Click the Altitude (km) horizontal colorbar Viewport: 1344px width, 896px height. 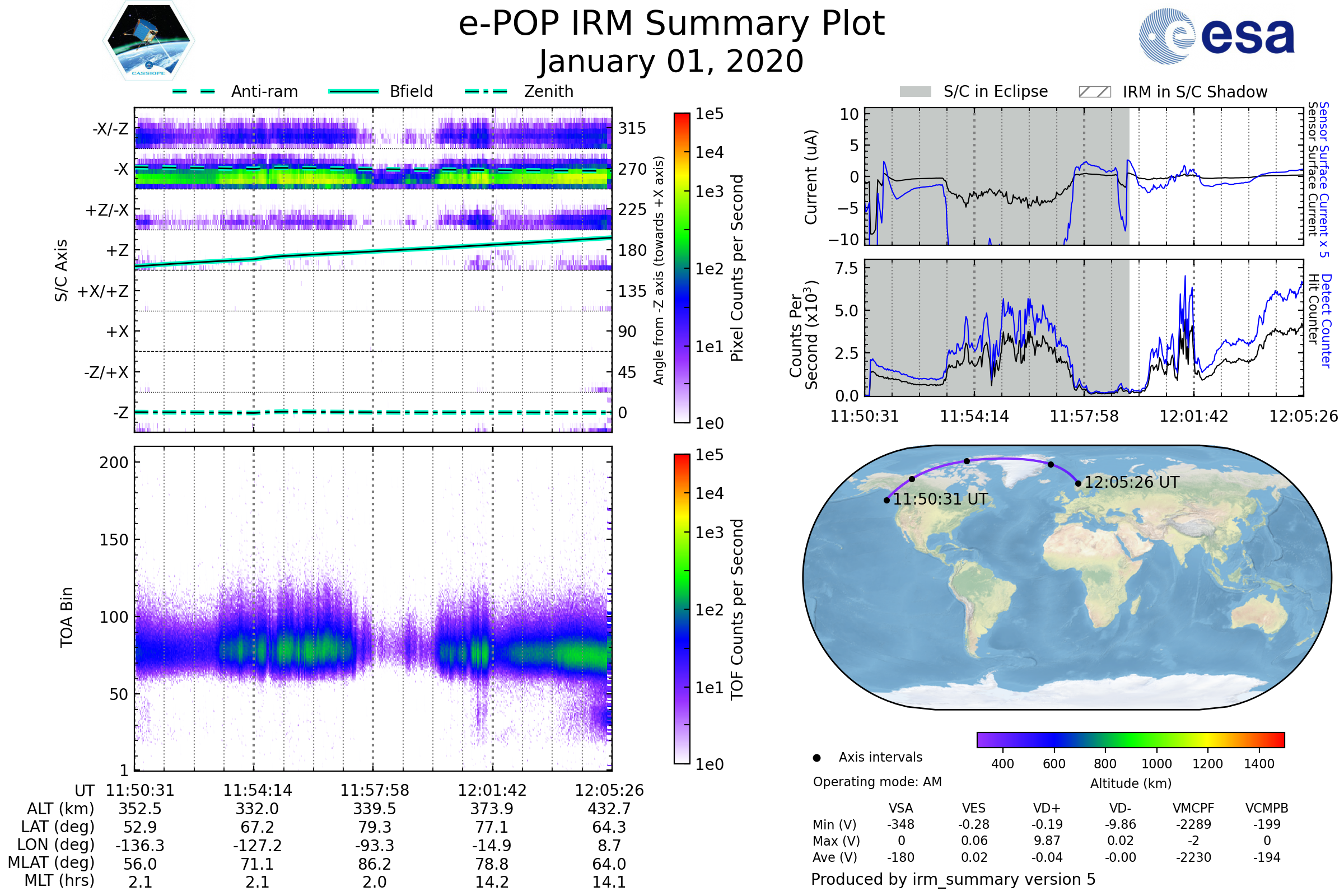(x=1130, y=739)
